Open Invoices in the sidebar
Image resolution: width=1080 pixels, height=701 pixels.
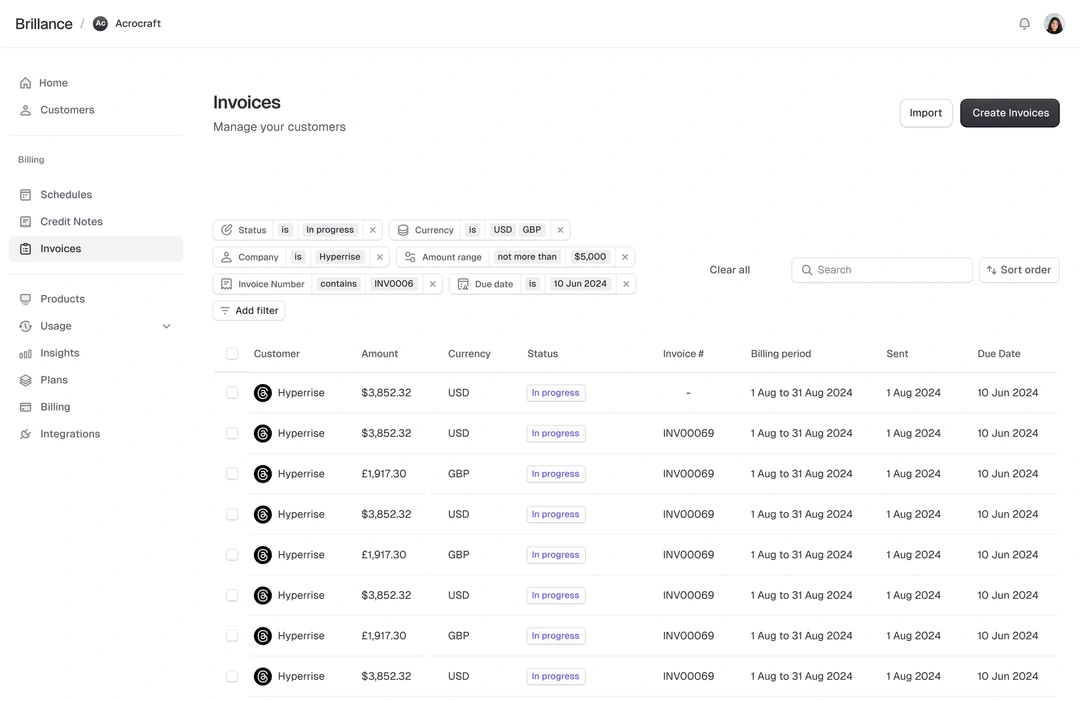96,249
